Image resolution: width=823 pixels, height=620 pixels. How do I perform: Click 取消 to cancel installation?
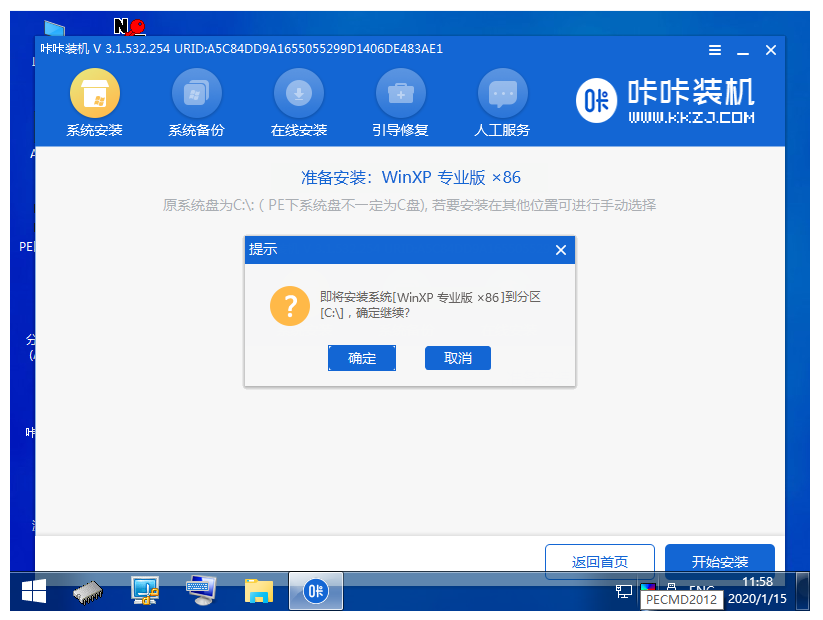458,358
